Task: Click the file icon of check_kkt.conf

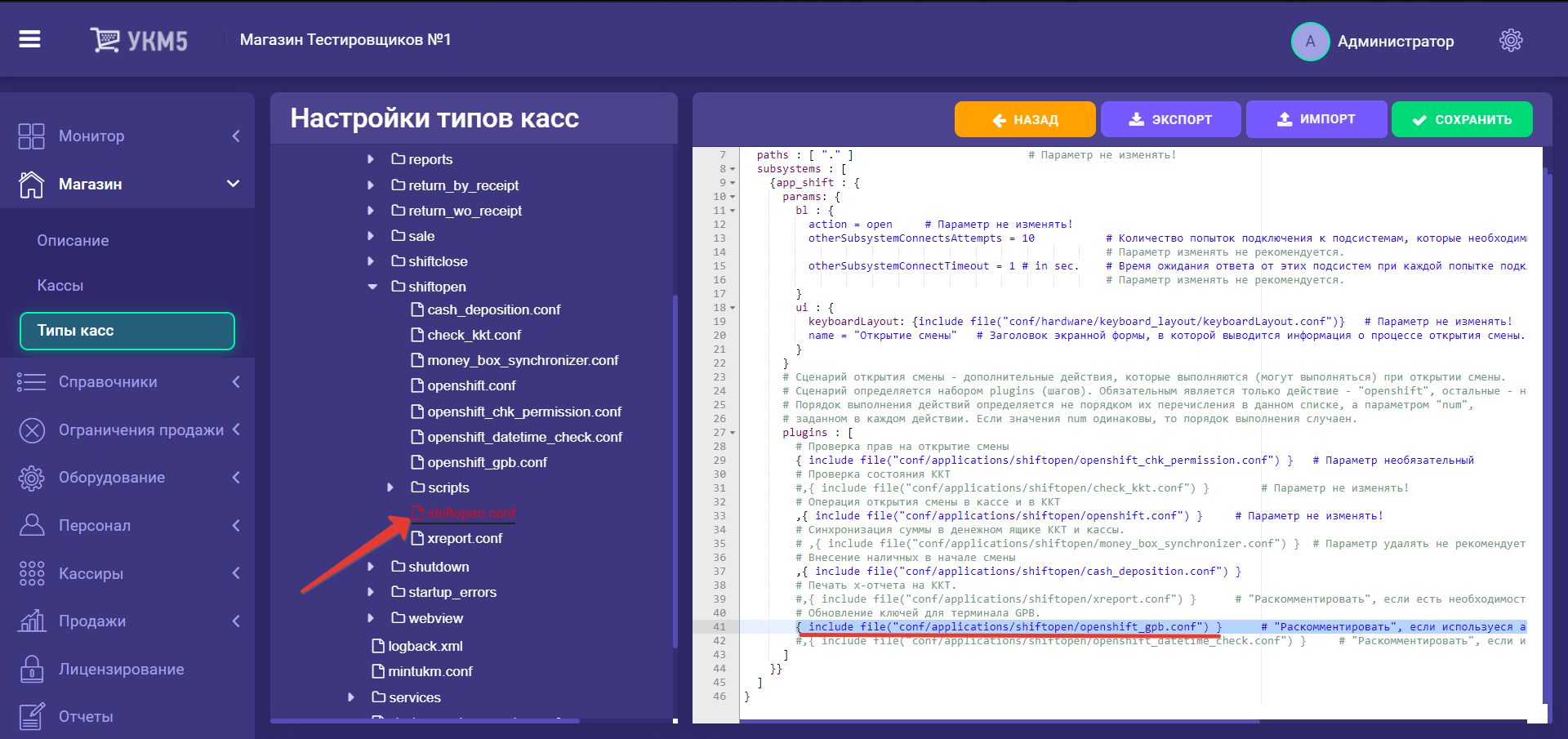Action: pyautogui.click(x=417, y=335)
